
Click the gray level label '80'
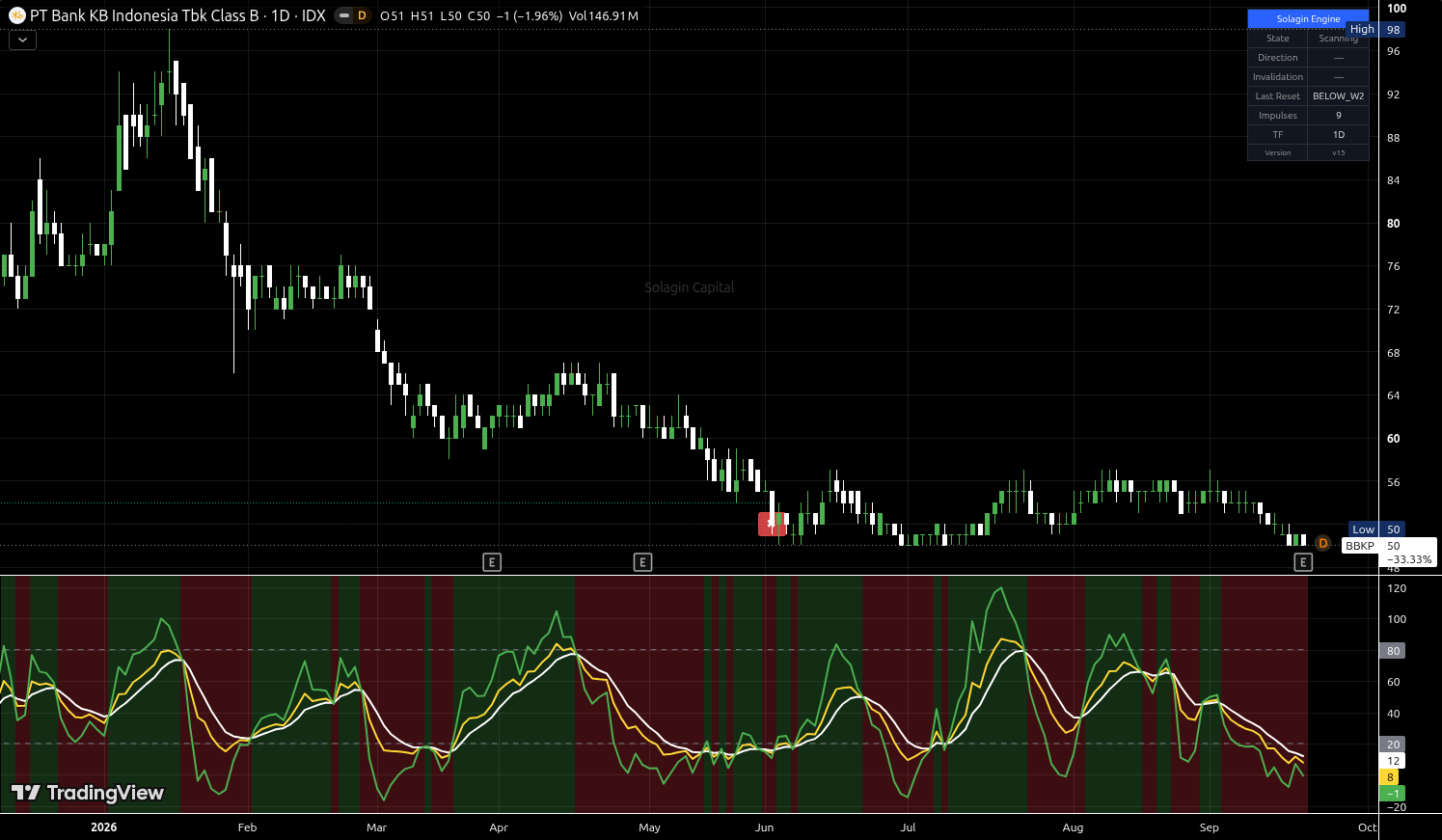(x=1393, y=651)
